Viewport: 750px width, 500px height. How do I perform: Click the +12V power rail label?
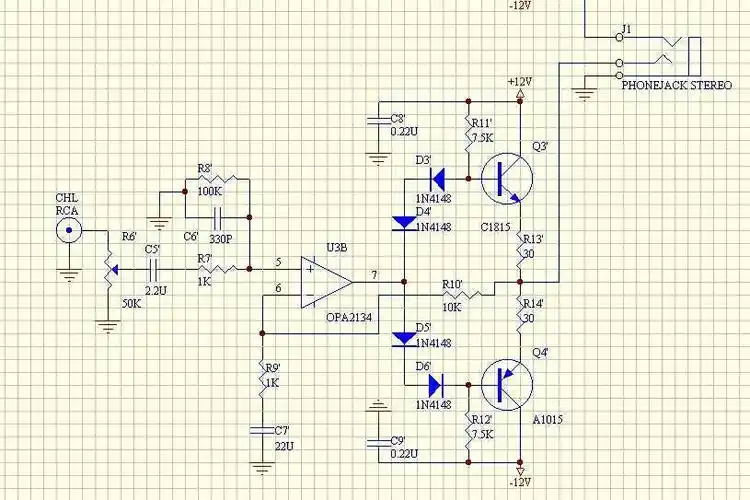(521, 81)
